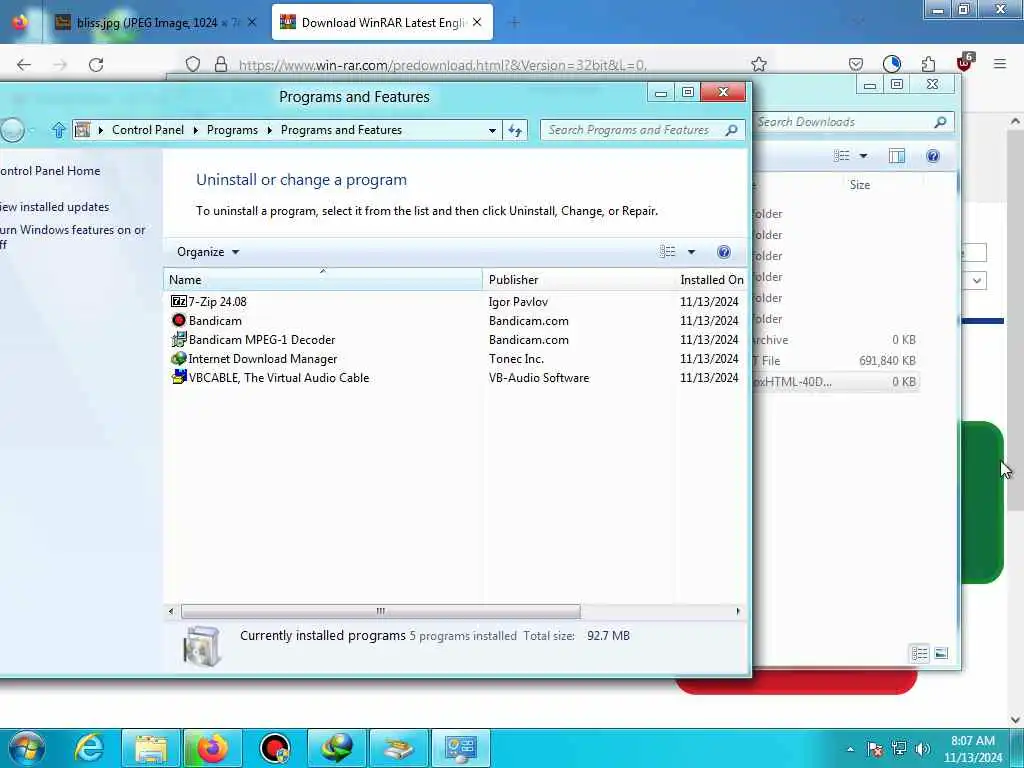1024x768 pixels.
Task: Open the Firefox hamburger menu
Action: [x=1000, y=64]
